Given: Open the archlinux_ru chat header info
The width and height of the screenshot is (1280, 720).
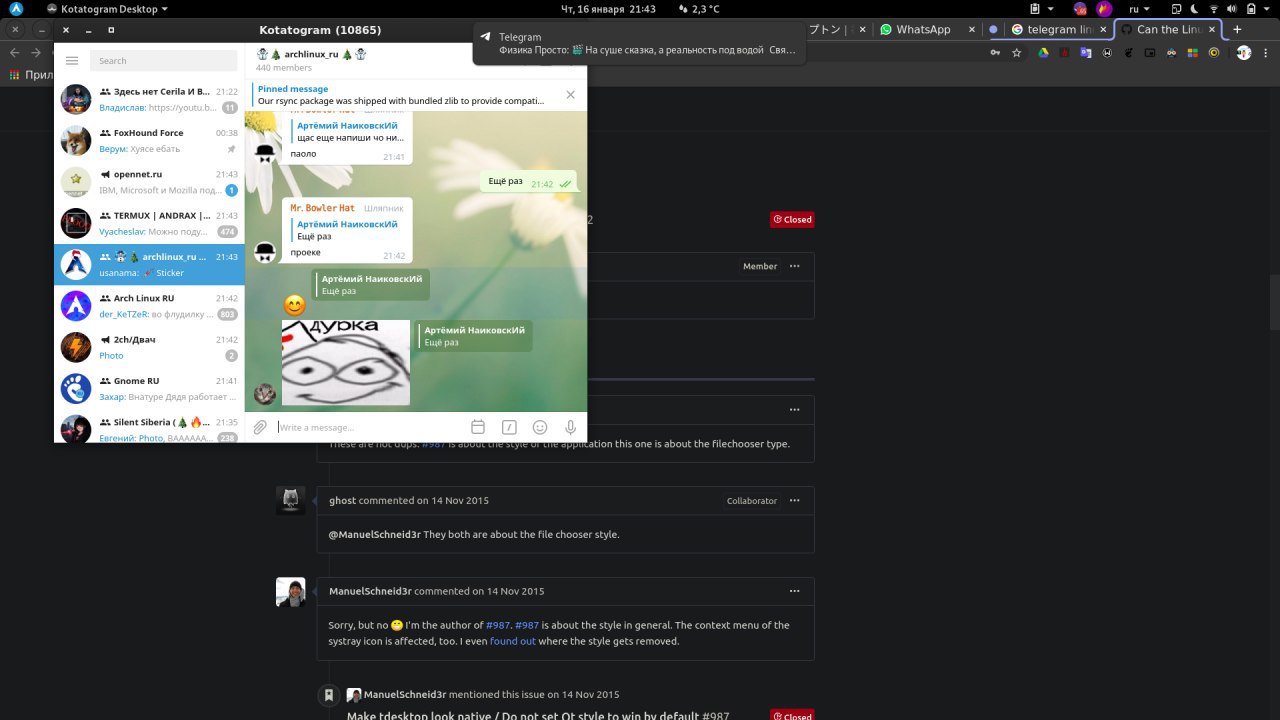Looking at the screenshot, I should click(x=312, y=60).
